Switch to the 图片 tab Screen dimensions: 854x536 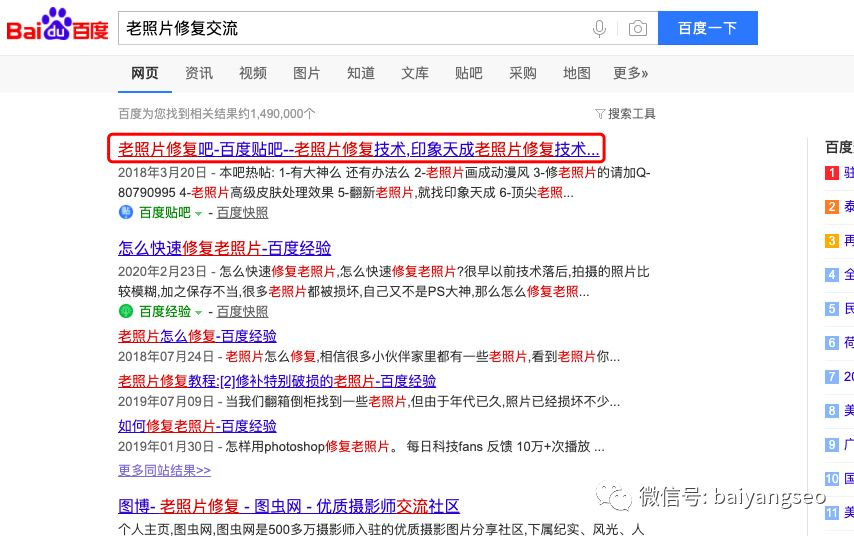pos(306,73)
